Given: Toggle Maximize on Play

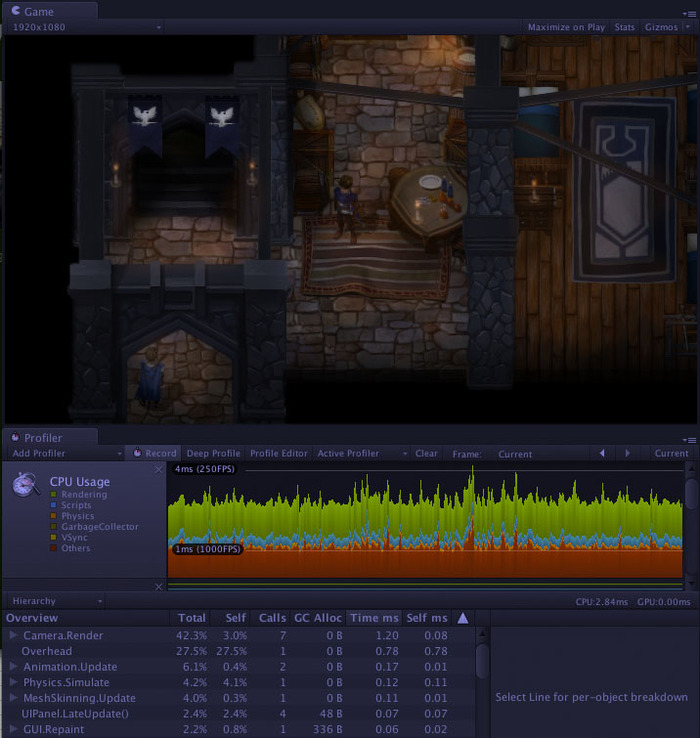Looking at the screenshot, I should point(566,27).
